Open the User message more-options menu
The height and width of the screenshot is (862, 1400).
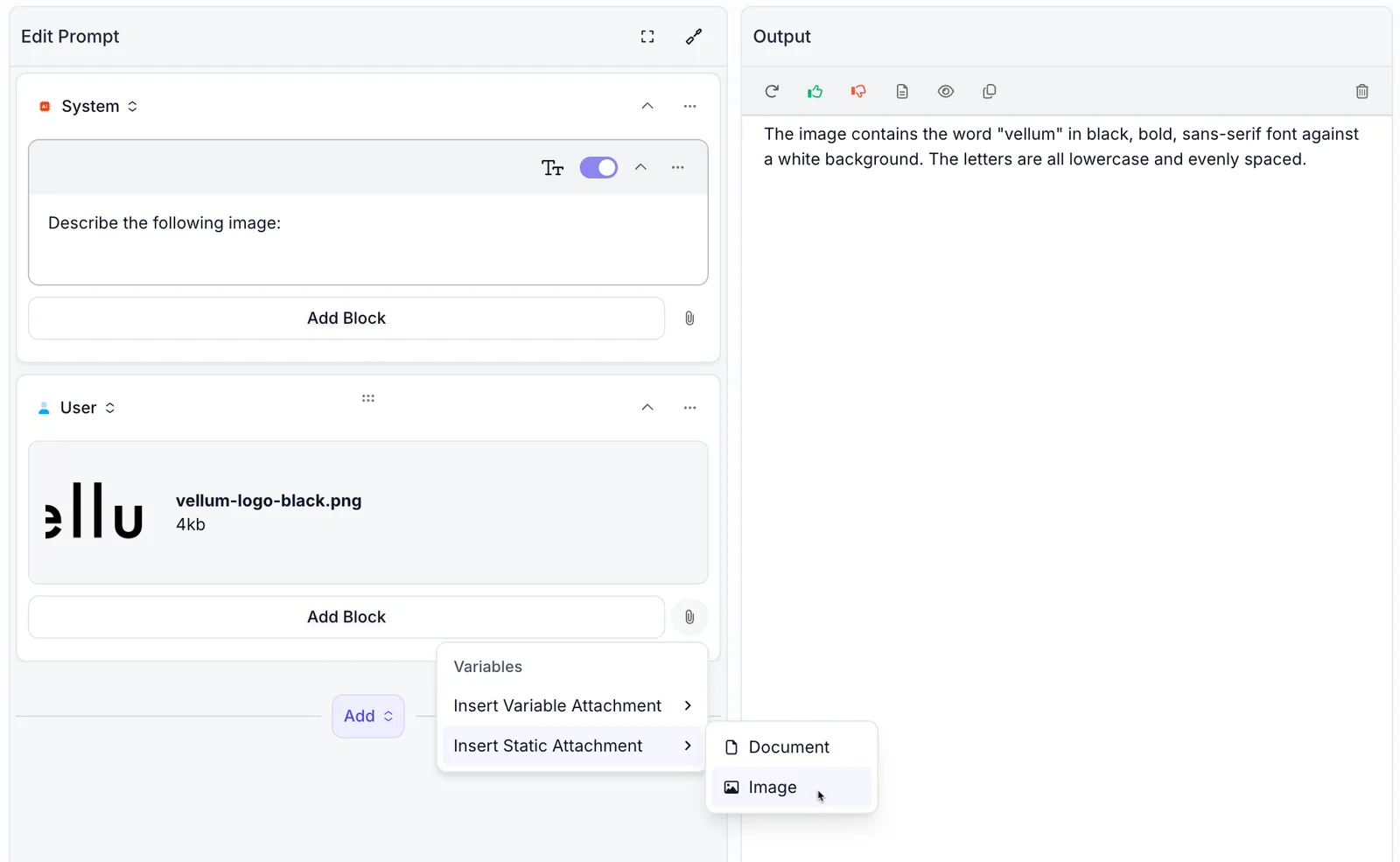pyautogui.click(x=690, y=408)
